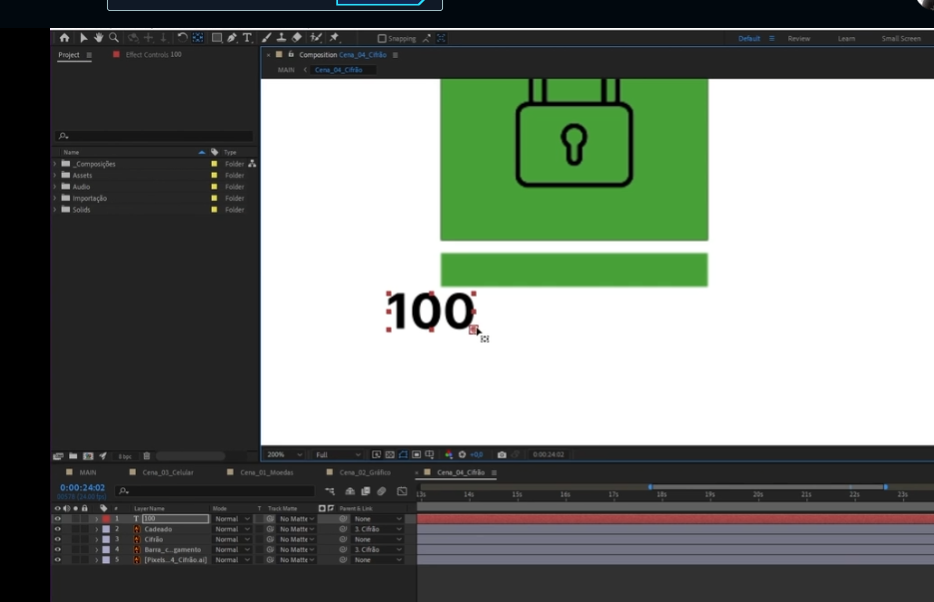
Task: Expand the _Composições folder
Action: (56, 163)
